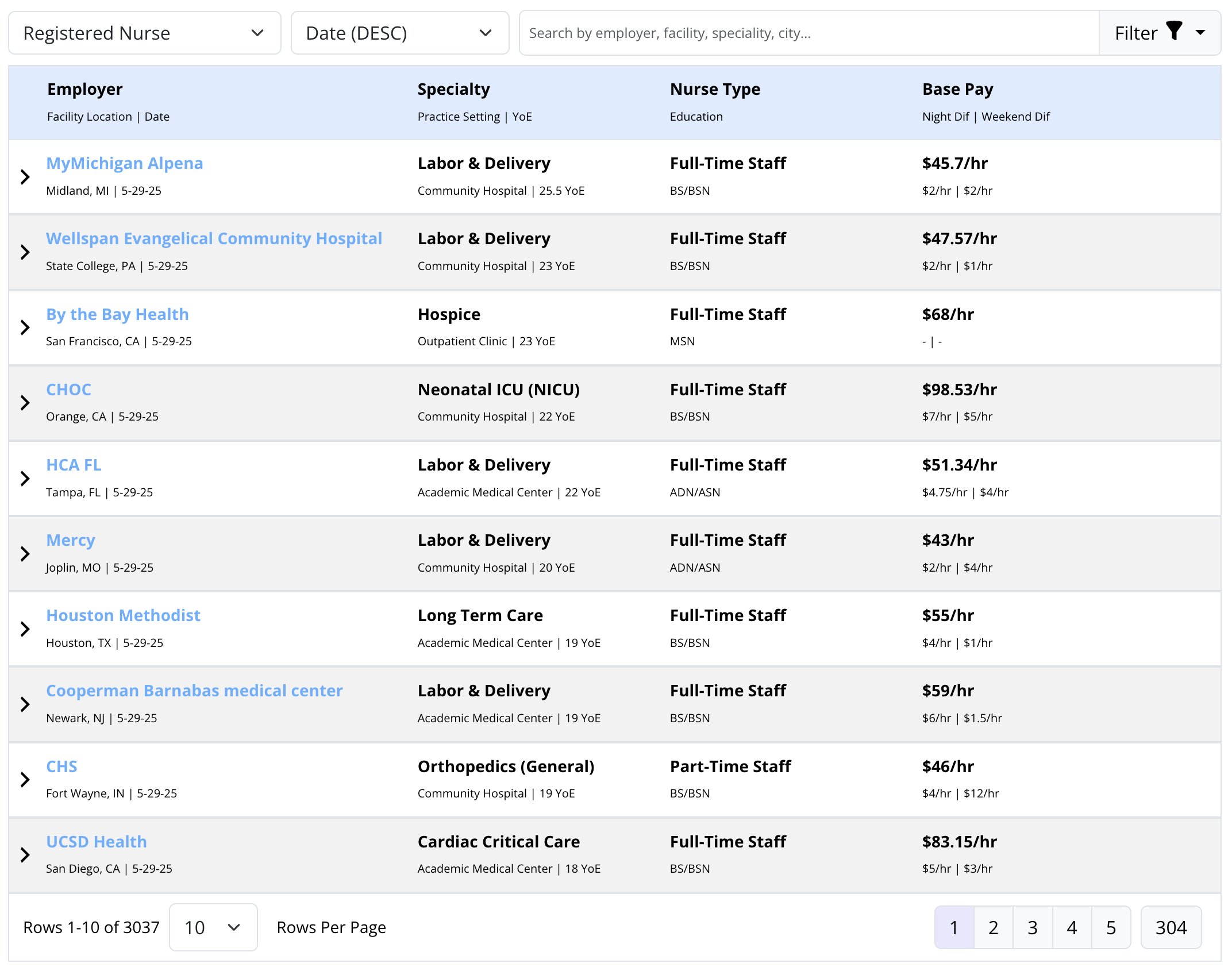Open the By the Bay Health link

click(x=117, y=314)
